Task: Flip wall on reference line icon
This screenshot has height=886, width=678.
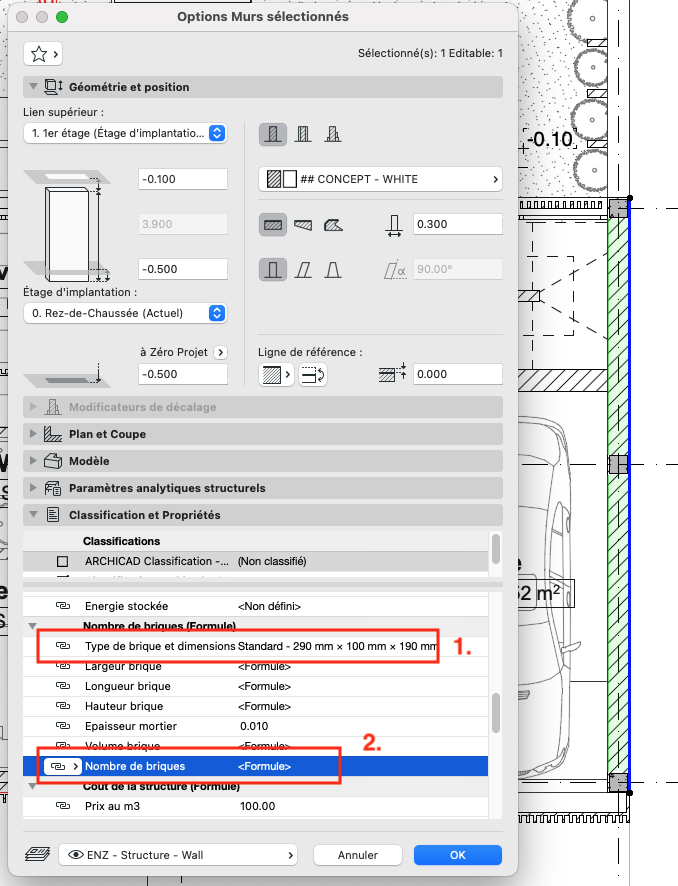Action: pos(313,374)
